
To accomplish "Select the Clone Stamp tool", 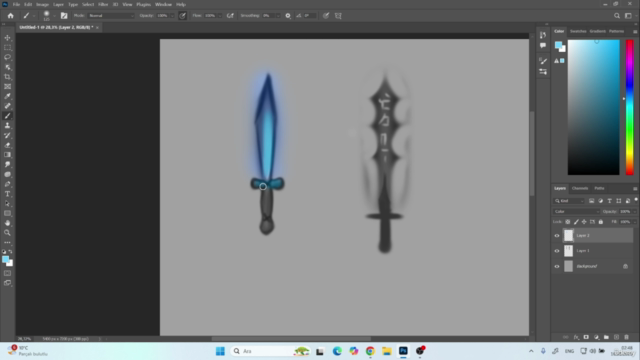I will pyautogui.click(x=7, y=126).
